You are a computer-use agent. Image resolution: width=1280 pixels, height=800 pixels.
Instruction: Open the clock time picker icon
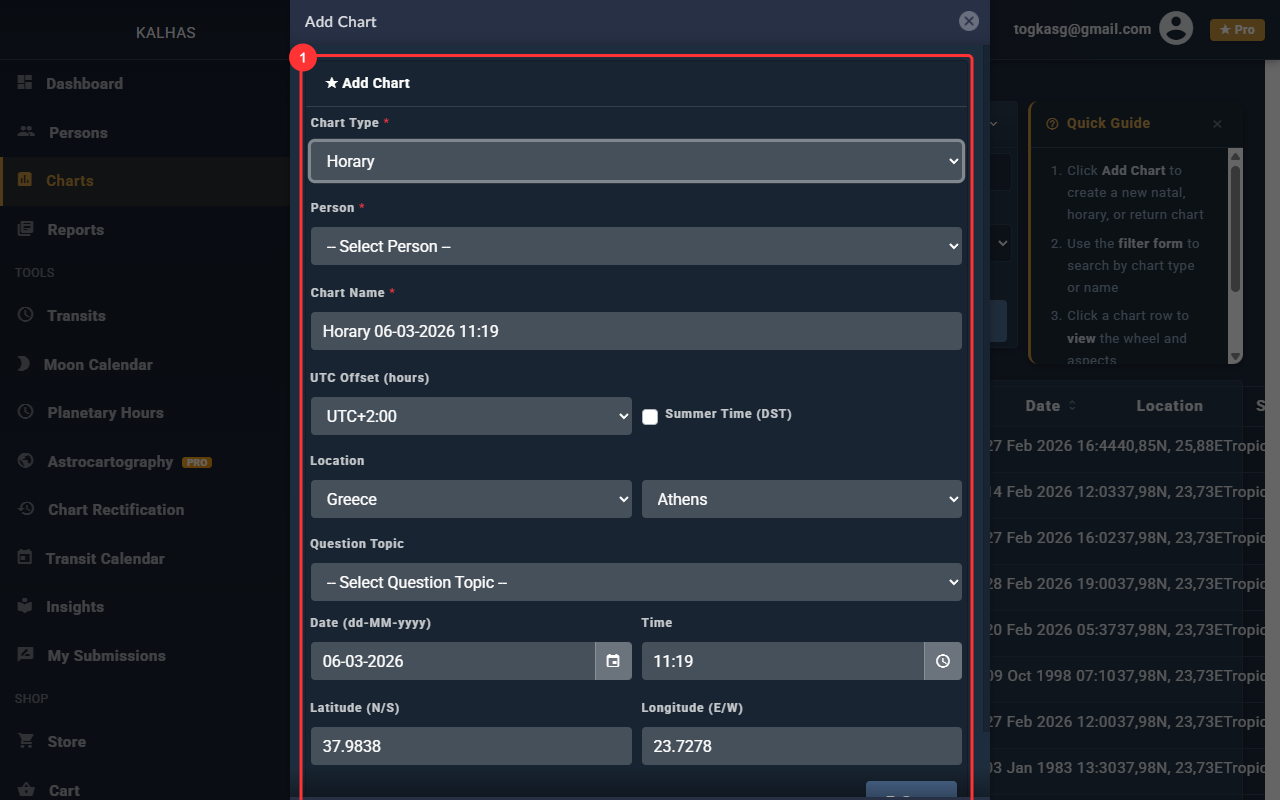pos(943,661)
